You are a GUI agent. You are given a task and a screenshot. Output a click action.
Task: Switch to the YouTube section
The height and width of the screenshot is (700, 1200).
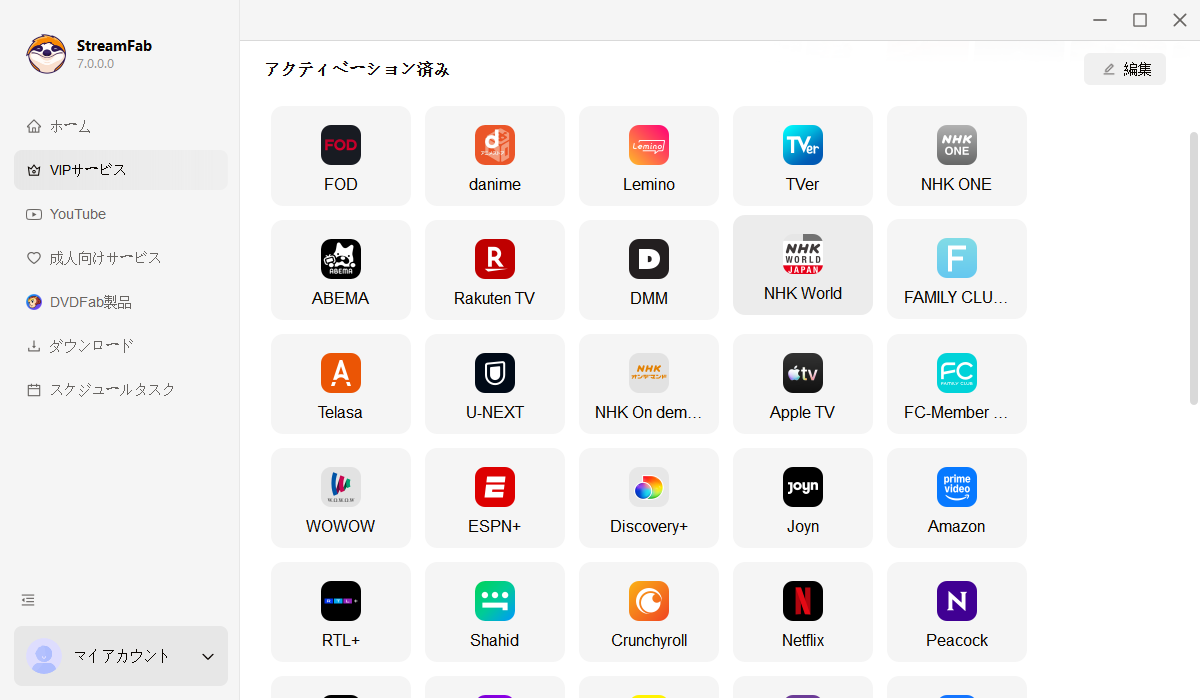click(75, 213)
